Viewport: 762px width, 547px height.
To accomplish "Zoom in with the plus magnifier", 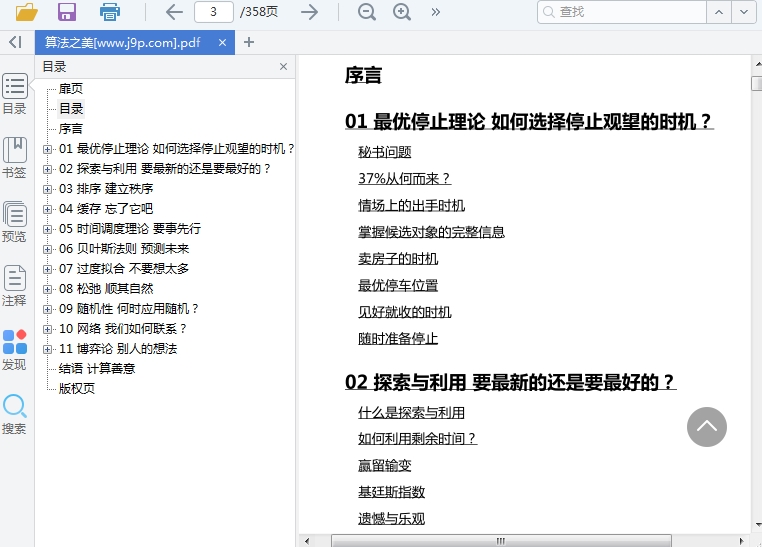I will 402,12.
